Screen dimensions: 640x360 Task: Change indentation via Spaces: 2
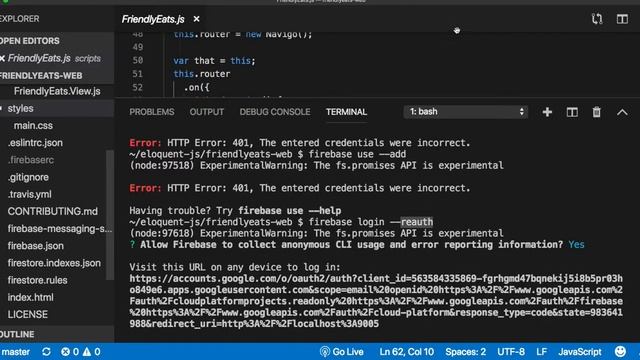click(x=465, y=351)
